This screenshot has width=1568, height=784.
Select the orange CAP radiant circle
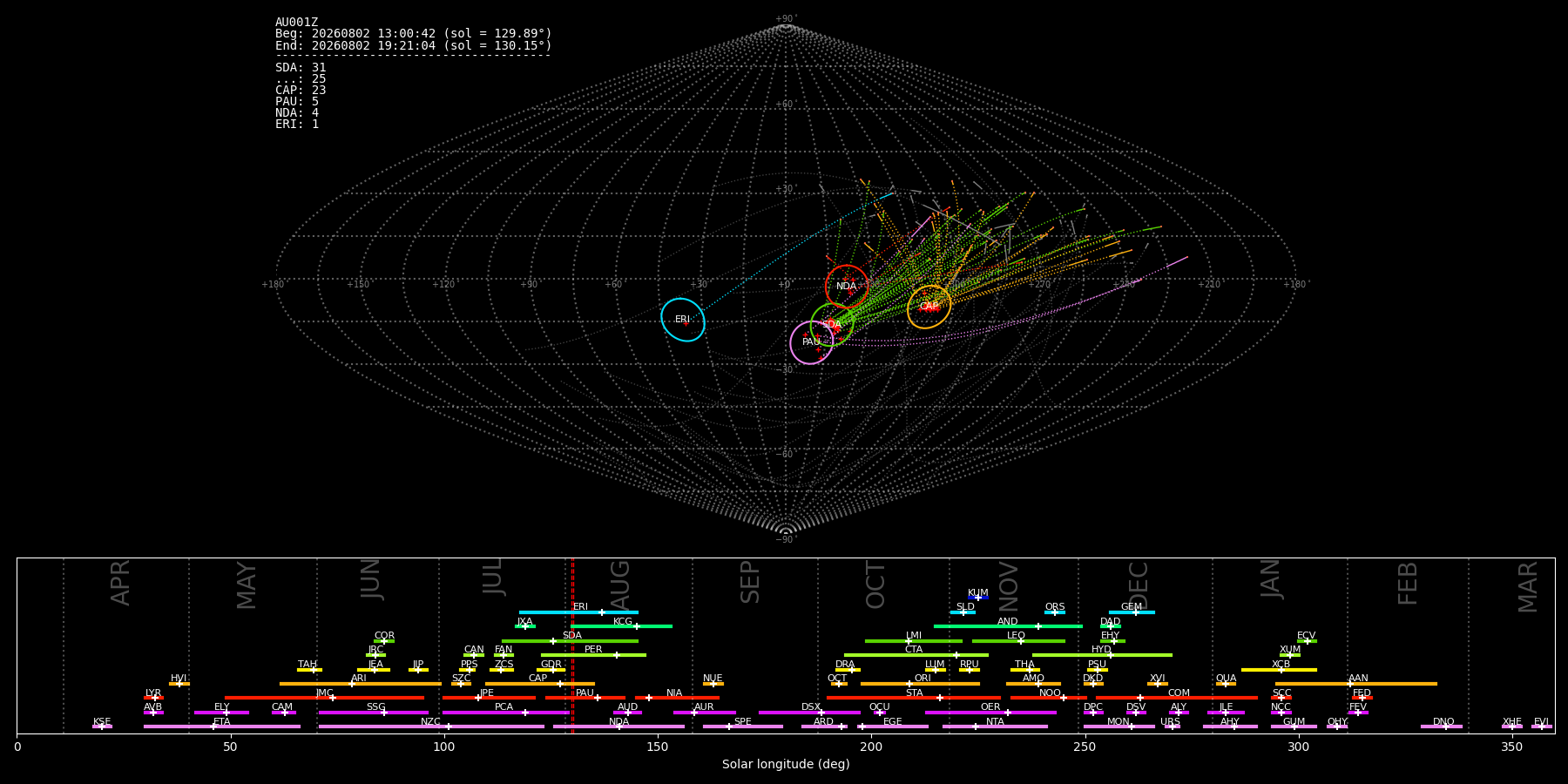[x=929, y=307]
